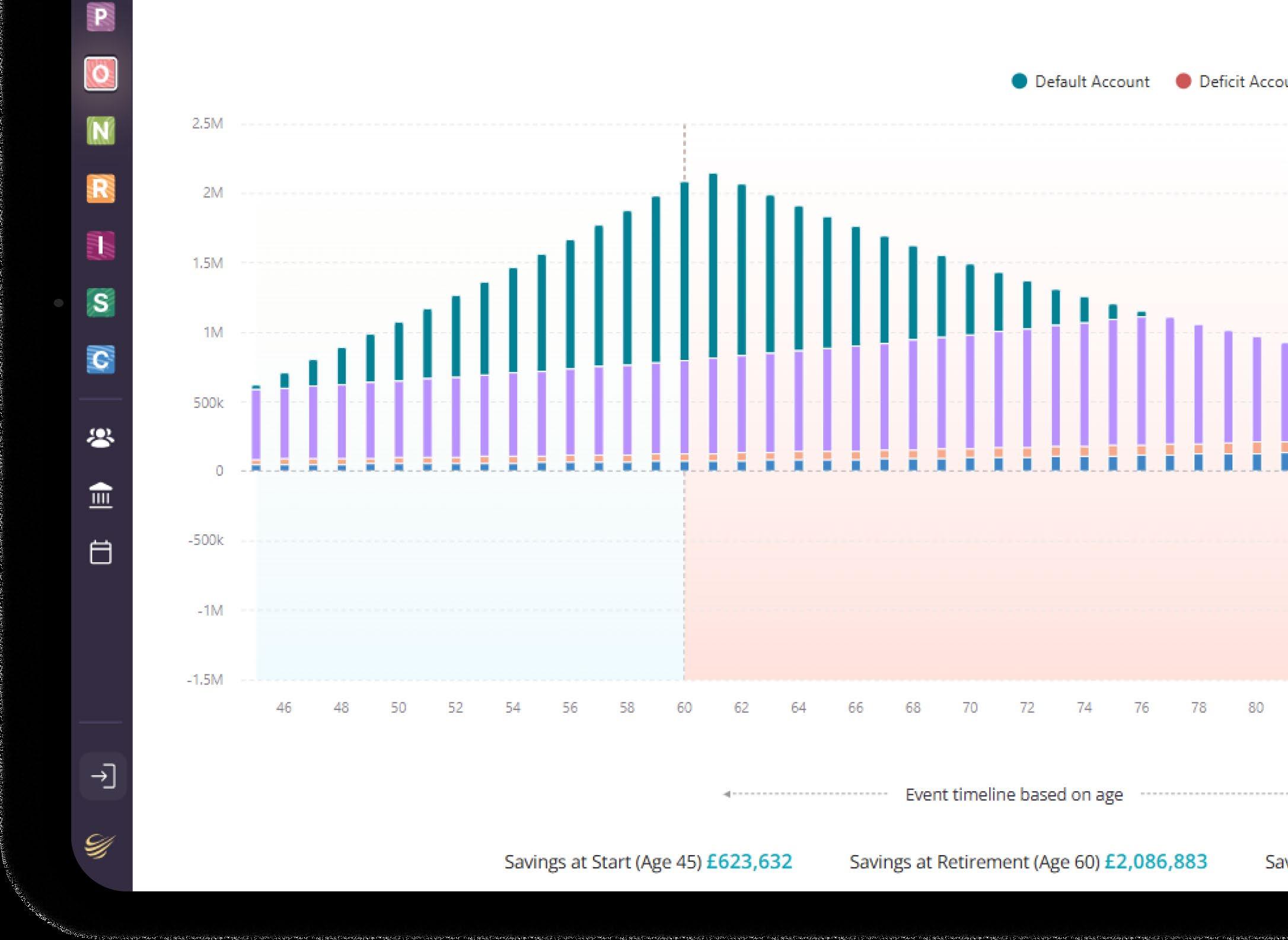This screenshot has width=1288, height=940.
Task: Open the purple P module icon
Action: [x=100, y=16]
